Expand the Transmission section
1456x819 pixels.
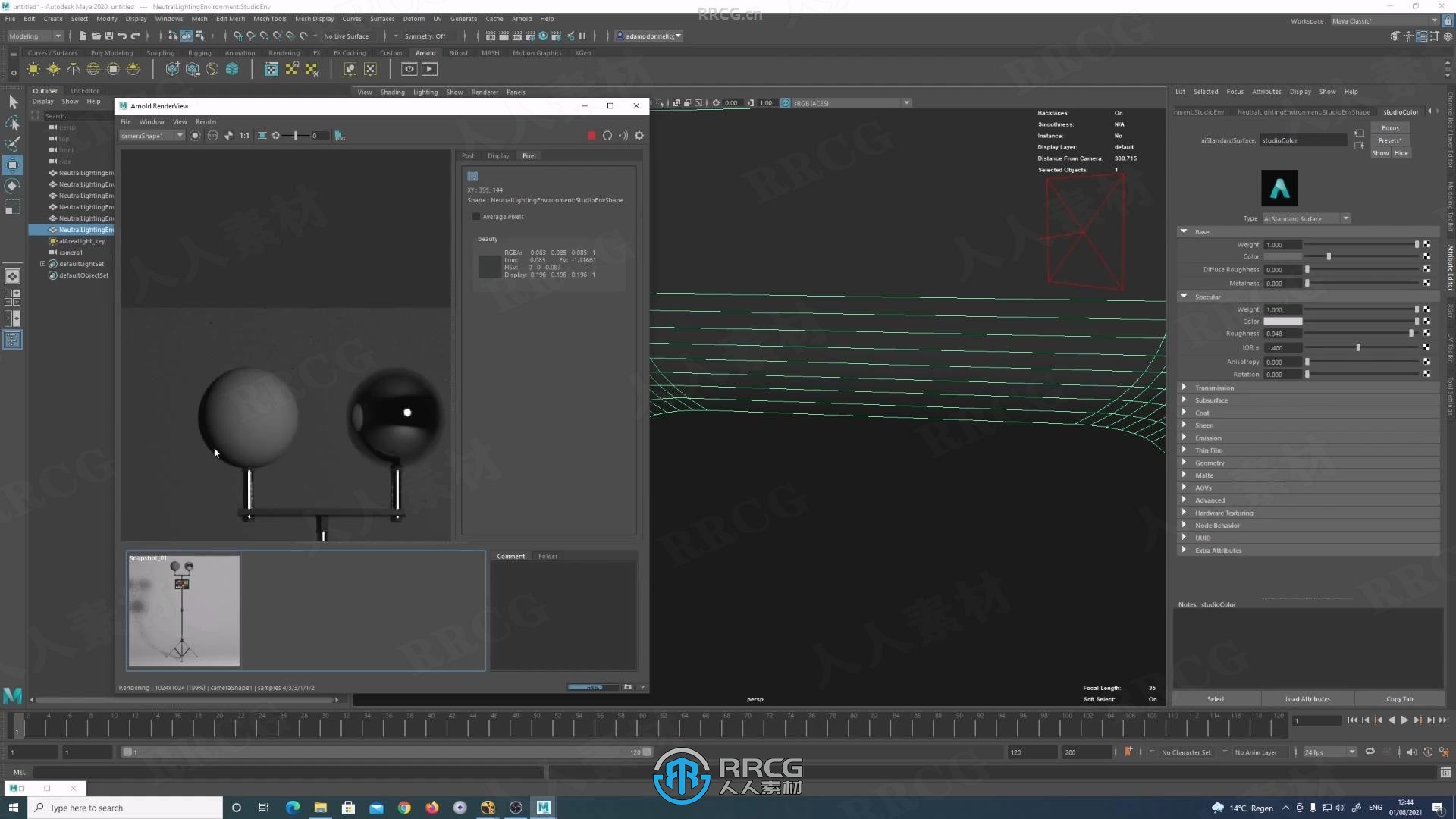click(x=1184, y=388)
